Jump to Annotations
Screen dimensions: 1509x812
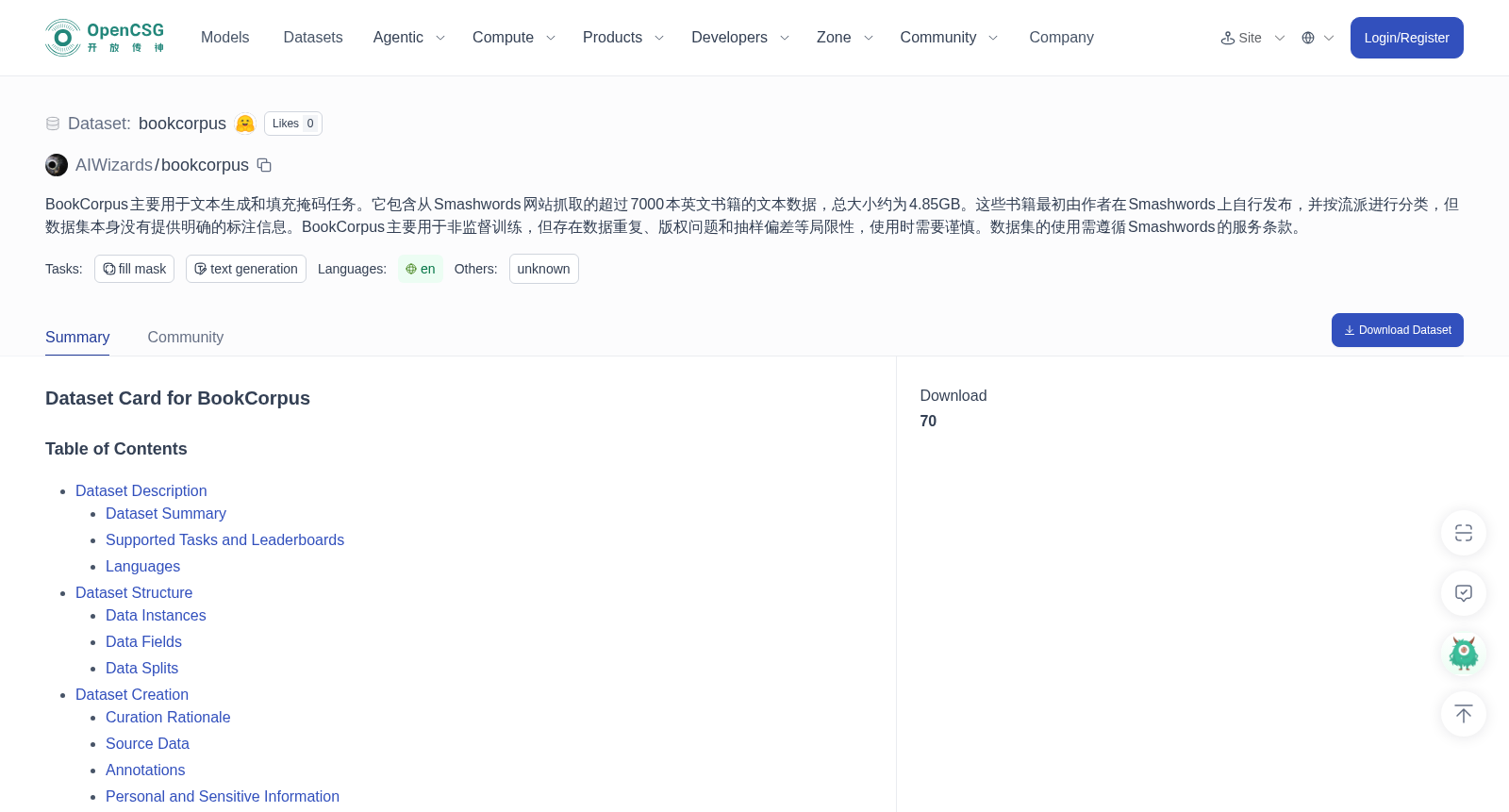tap(145, 770)
